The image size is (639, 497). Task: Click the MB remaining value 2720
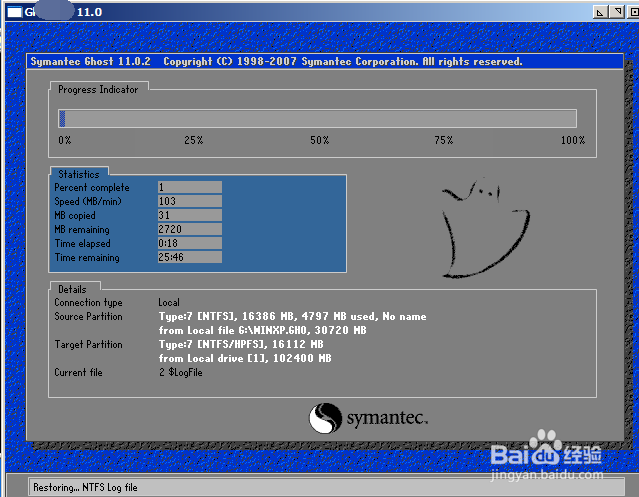tap(190, 229)
